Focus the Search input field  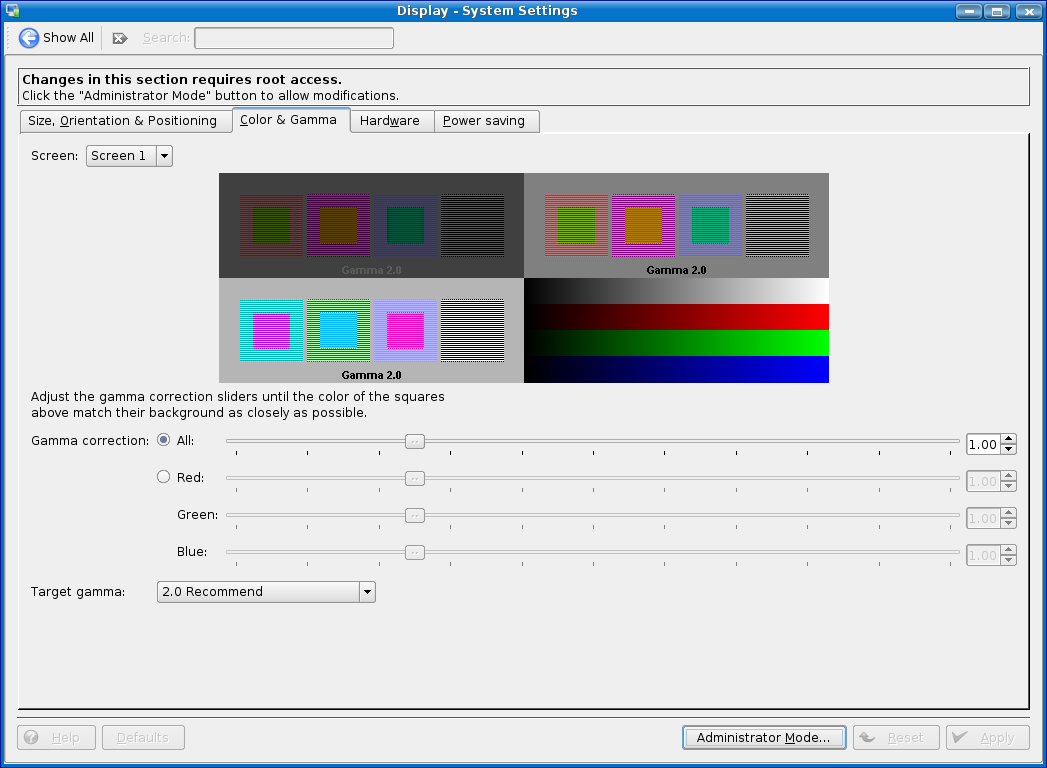294,38
